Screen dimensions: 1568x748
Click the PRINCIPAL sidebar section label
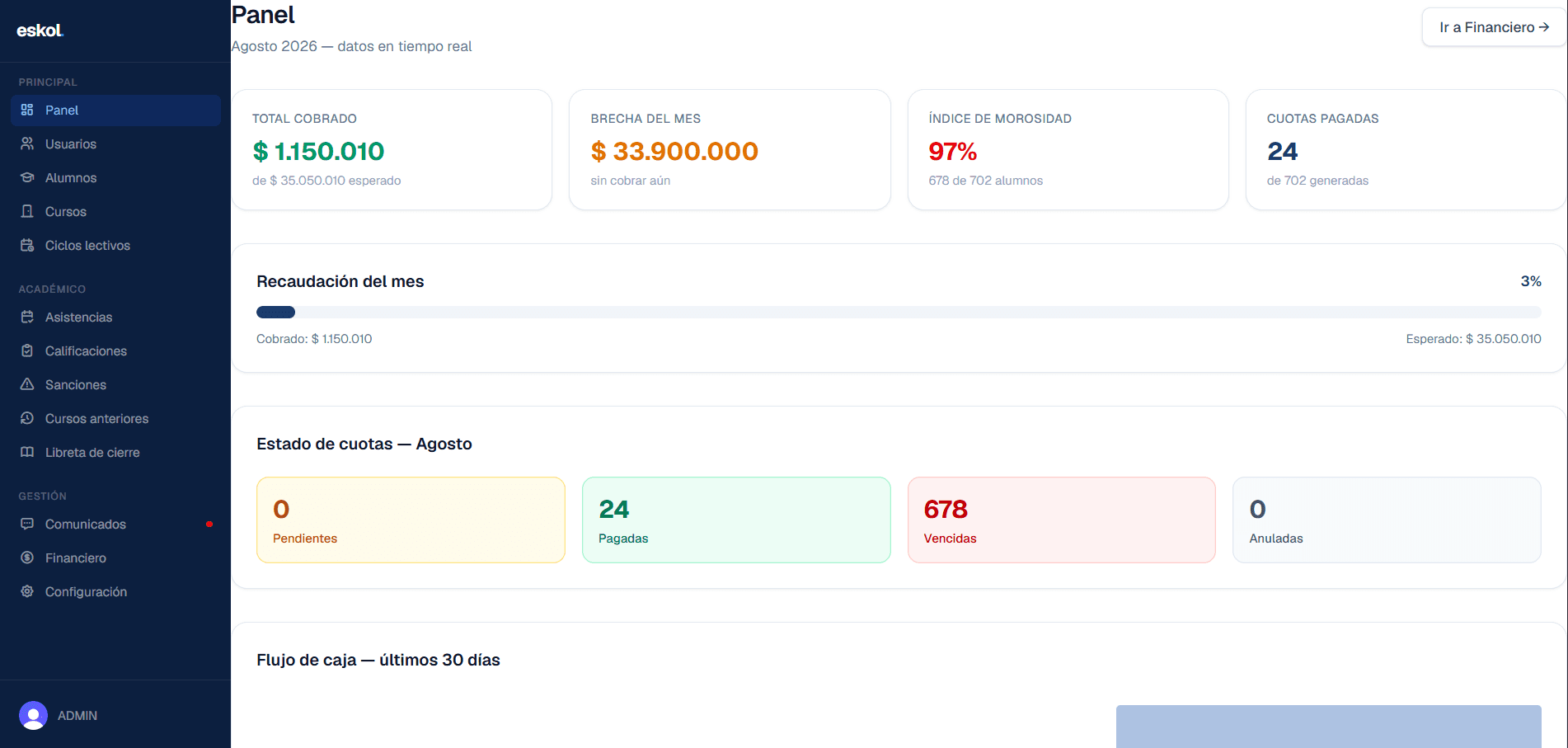[x=48, y=82]
